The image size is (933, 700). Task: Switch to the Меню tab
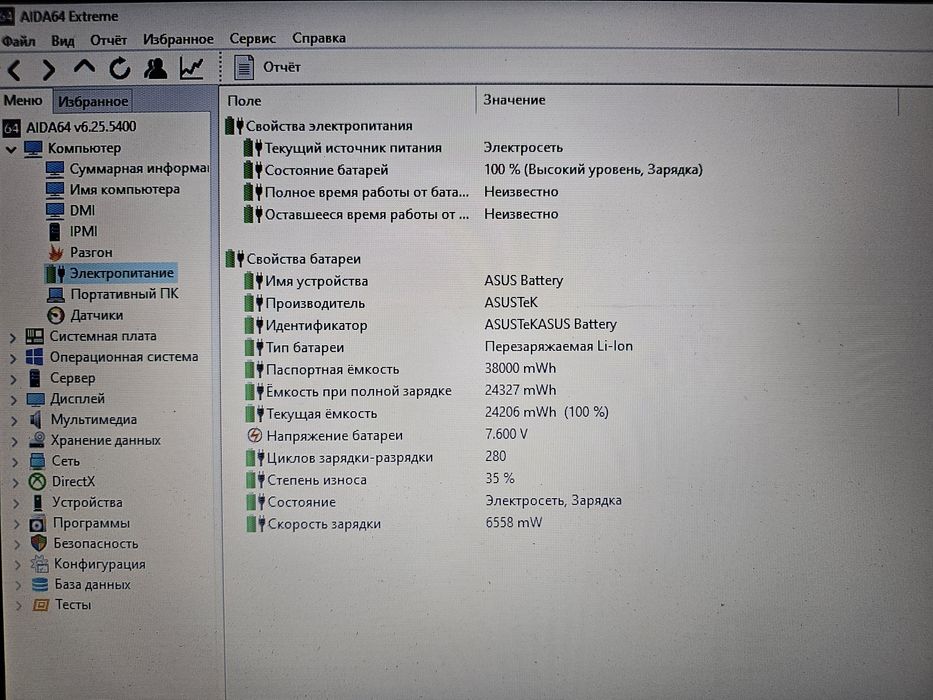23,100
